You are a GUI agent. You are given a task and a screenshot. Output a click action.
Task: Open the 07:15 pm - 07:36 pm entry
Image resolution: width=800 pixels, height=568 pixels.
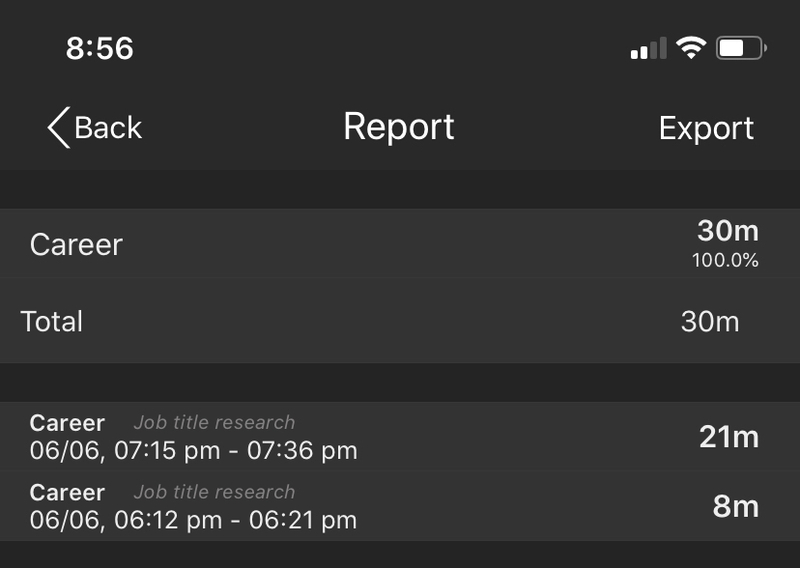[400, 436]
